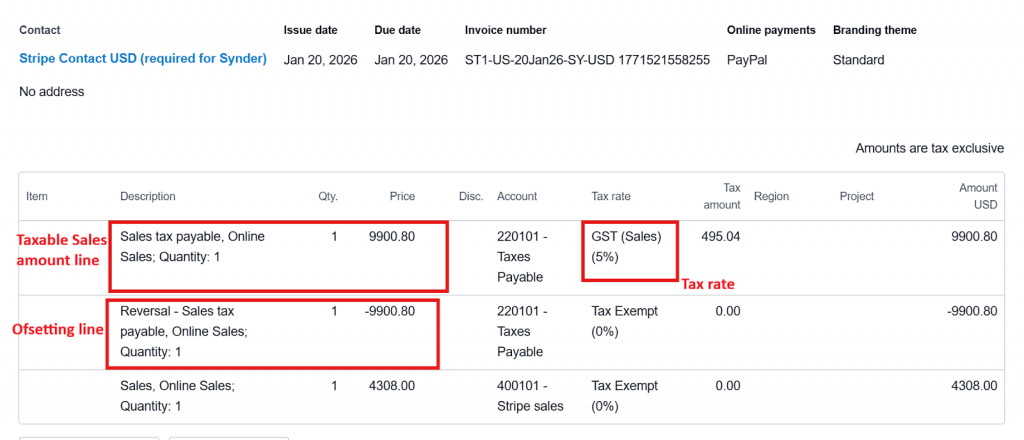Select the invoice number ST1-US-20Jan26-SY-USD
The height and width of the screenshot is (440, 1024).
pyautogui.click(x=587, y=60)
